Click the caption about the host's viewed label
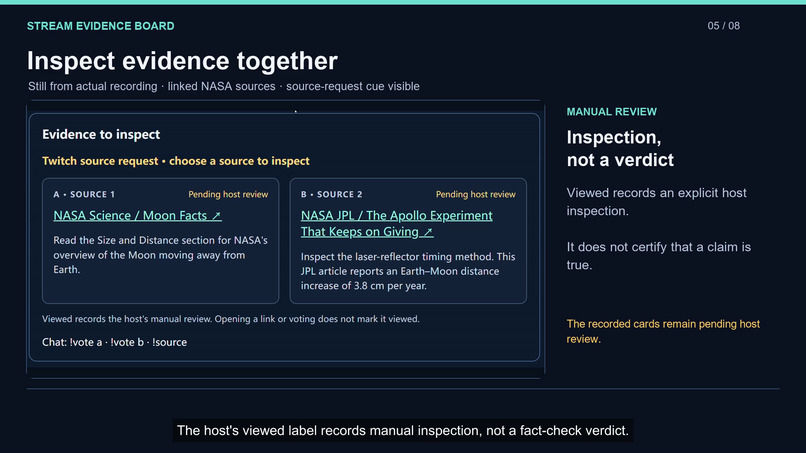This screenshot has width=806, height=453. coord(403,430)
